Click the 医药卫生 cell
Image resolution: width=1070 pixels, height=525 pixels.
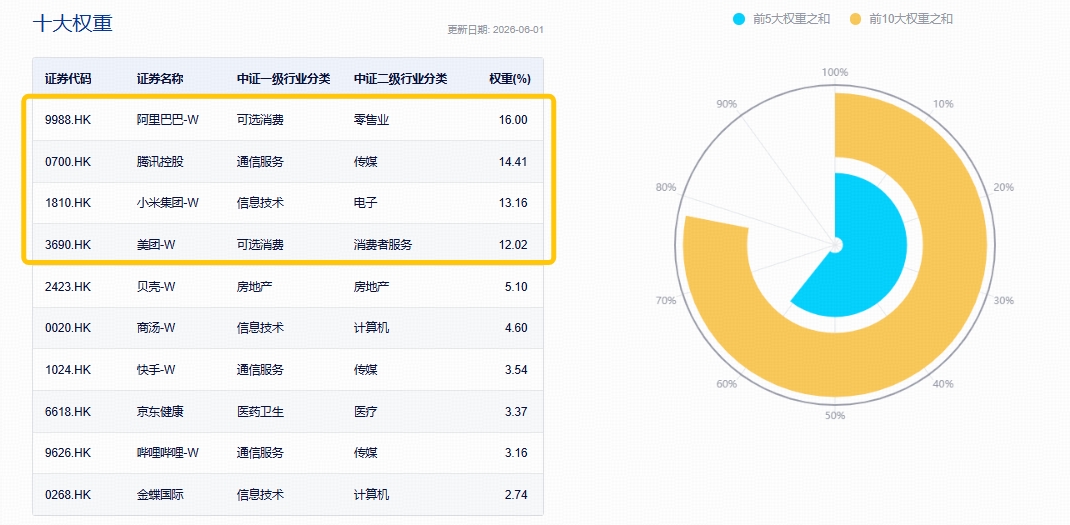pos(260,412)
